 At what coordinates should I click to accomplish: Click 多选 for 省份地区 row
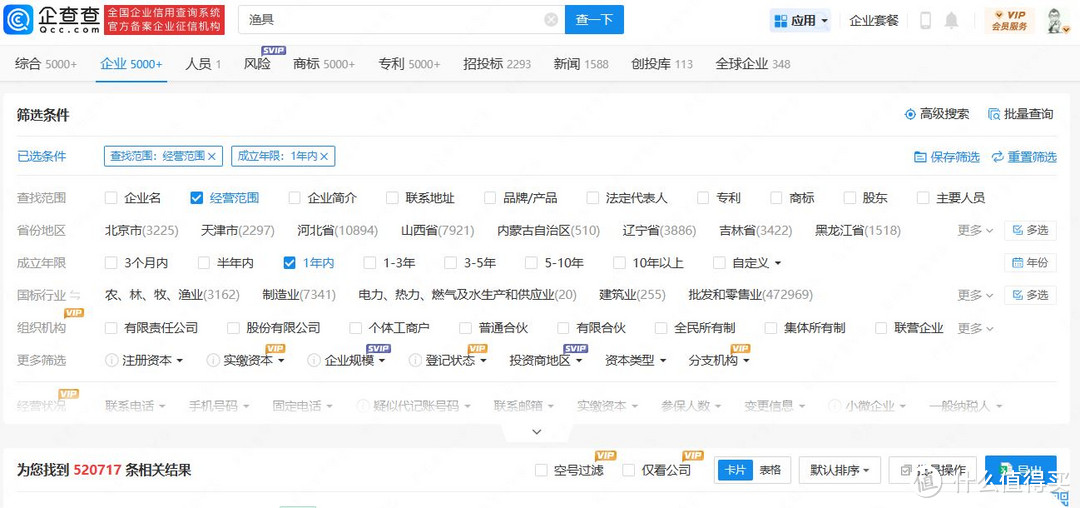[x=1030, y=230]
